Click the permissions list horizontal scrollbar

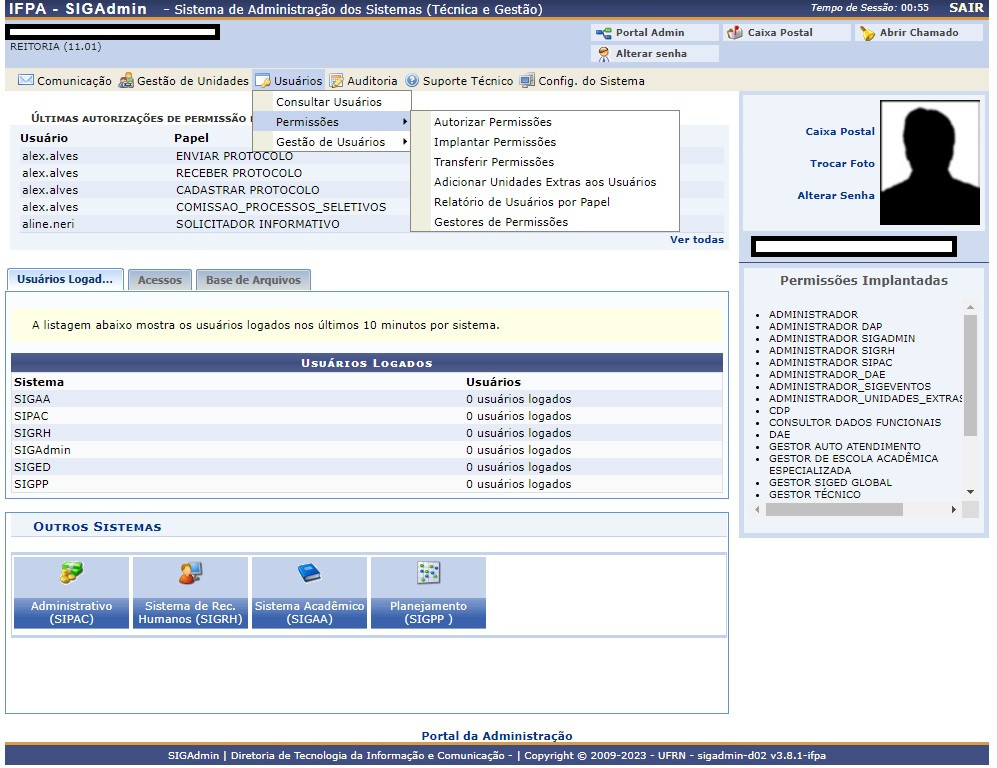coord(834,509)
